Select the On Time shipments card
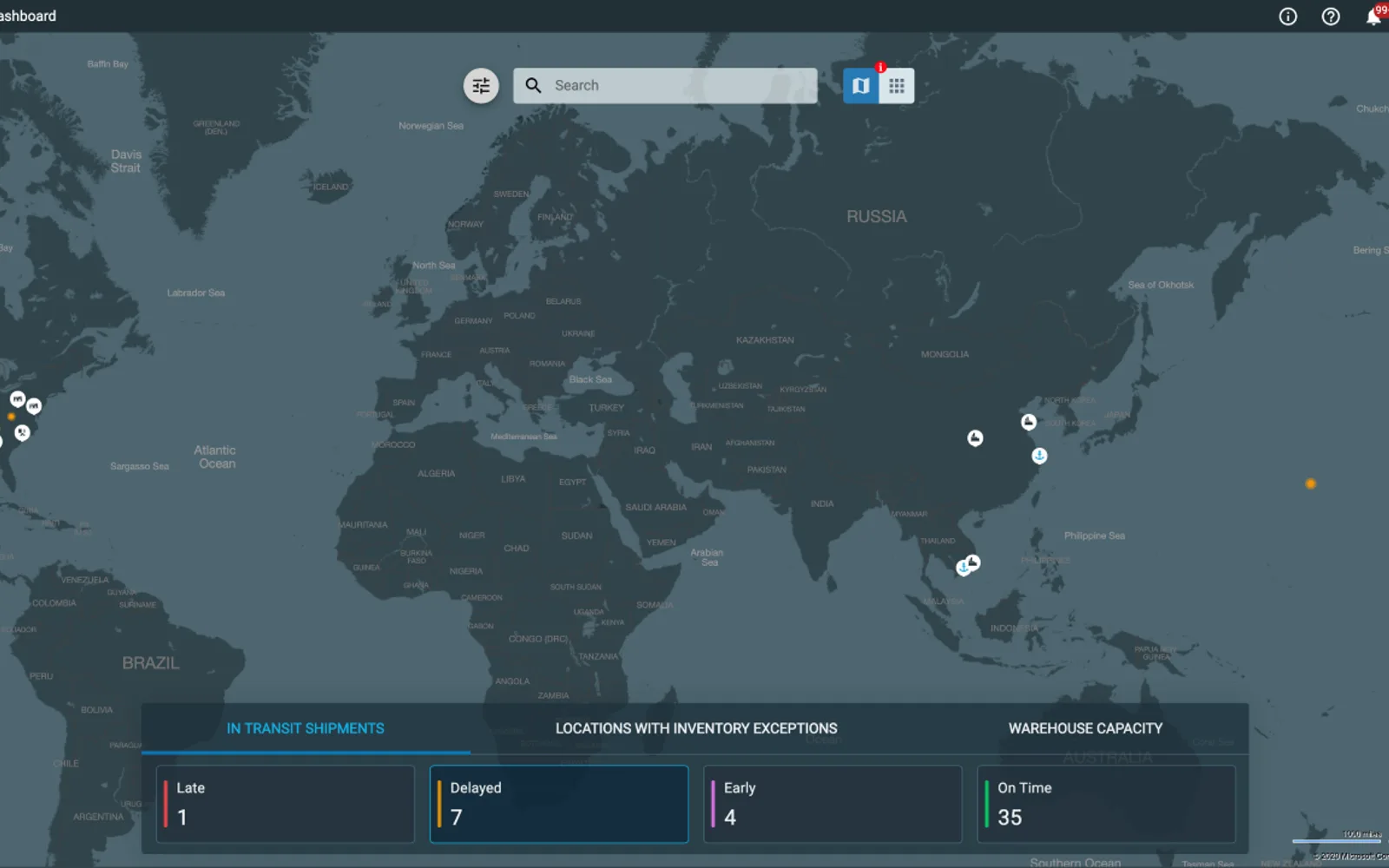 1106,804
